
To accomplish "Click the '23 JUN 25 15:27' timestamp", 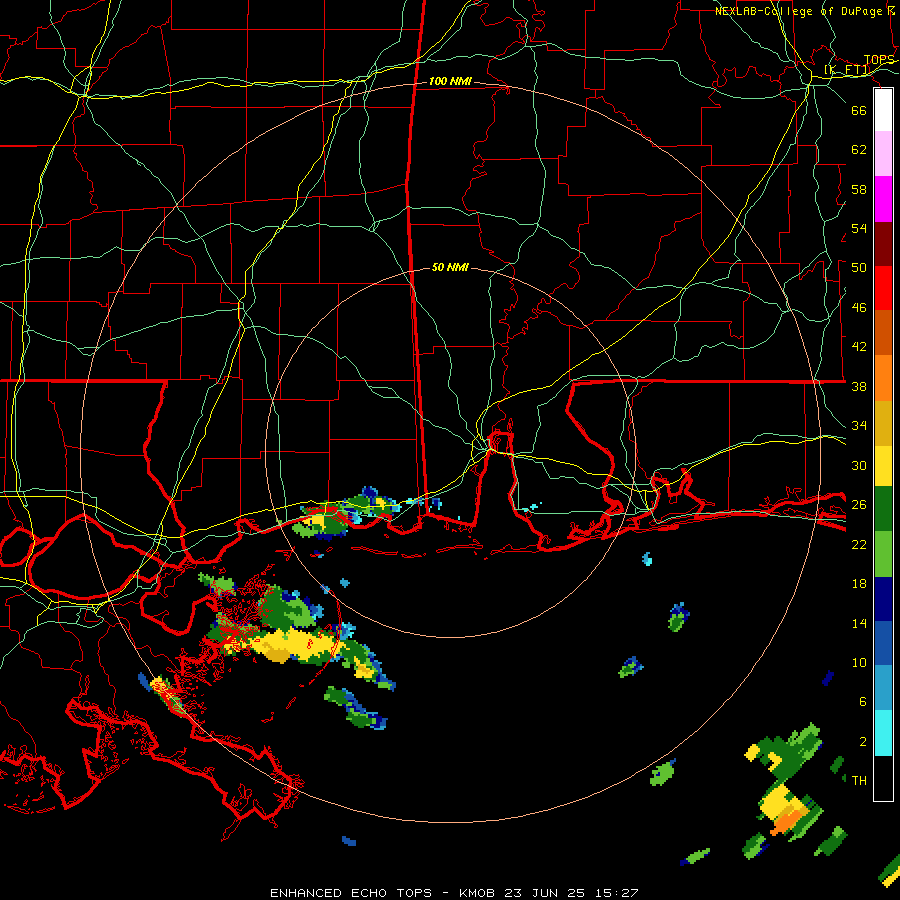I will tap(571, 893).
